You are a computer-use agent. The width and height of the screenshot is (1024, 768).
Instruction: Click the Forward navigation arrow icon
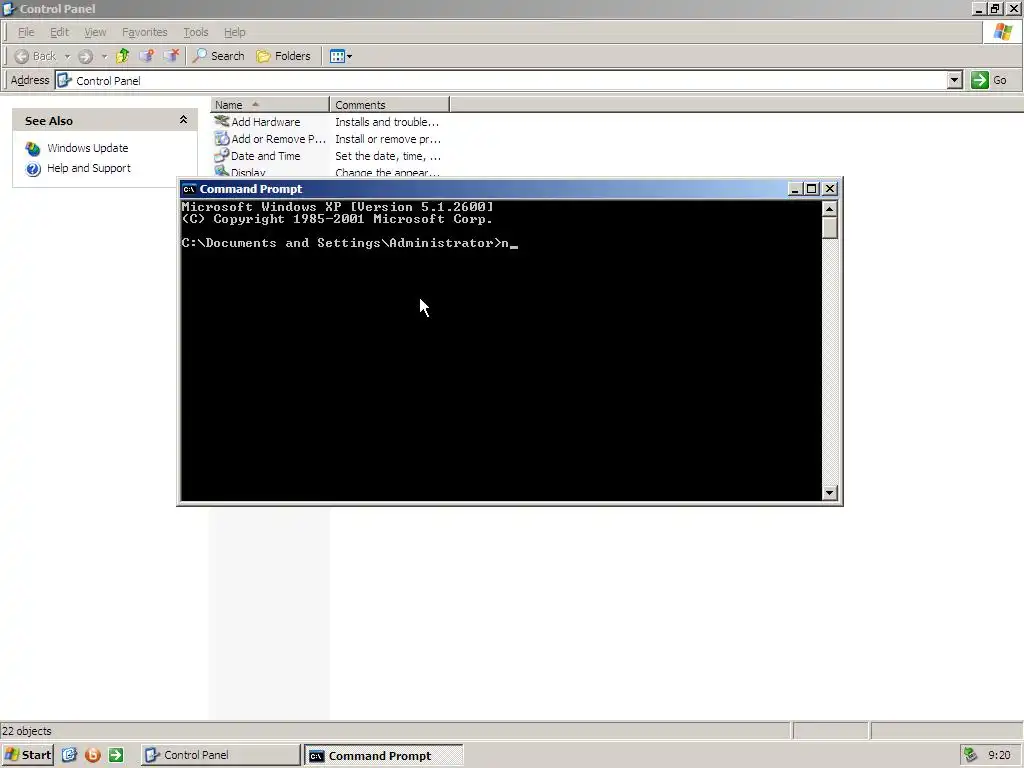pyautogui.click(x=85, y=56)
